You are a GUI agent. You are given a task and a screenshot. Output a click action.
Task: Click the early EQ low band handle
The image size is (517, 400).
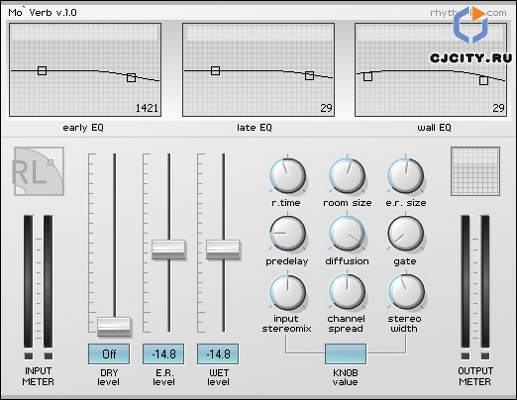point(42,70)
